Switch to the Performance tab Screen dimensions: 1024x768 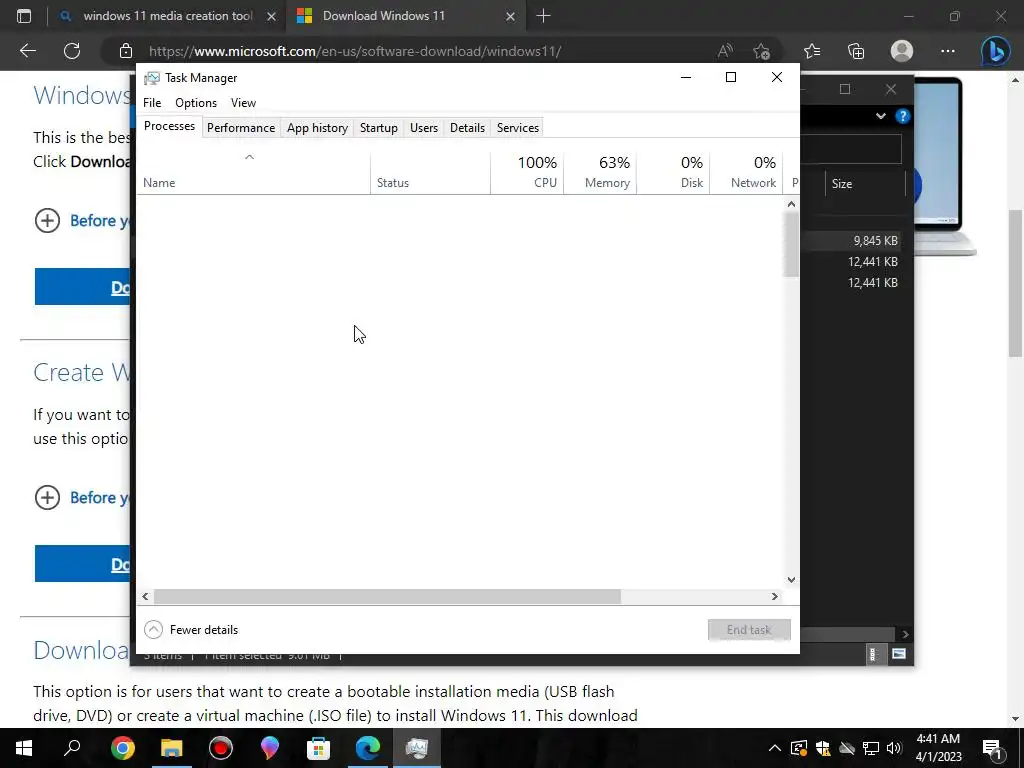coord(241,128)
